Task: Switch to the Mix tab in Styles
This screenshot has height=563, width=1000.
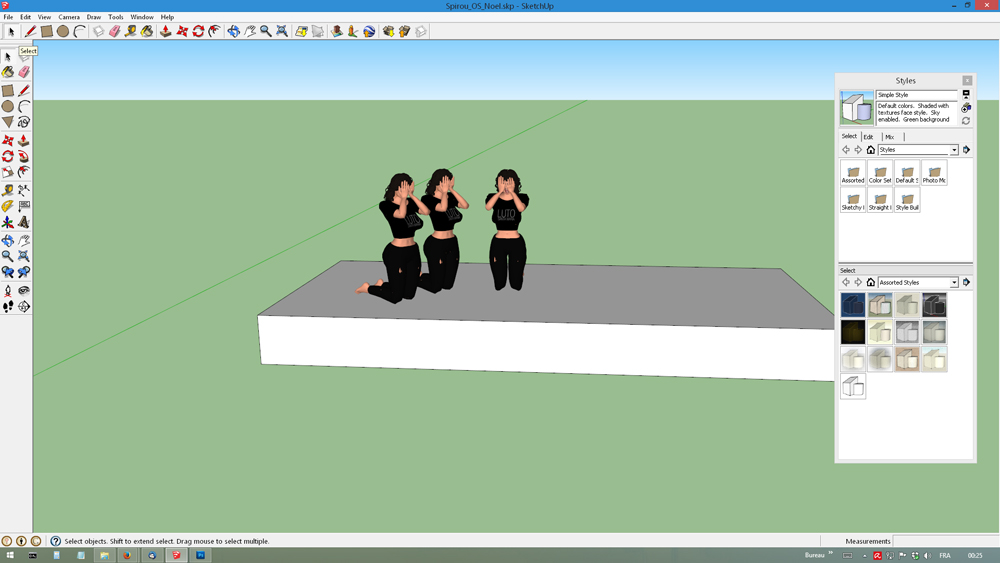Action: coord(889,137)
